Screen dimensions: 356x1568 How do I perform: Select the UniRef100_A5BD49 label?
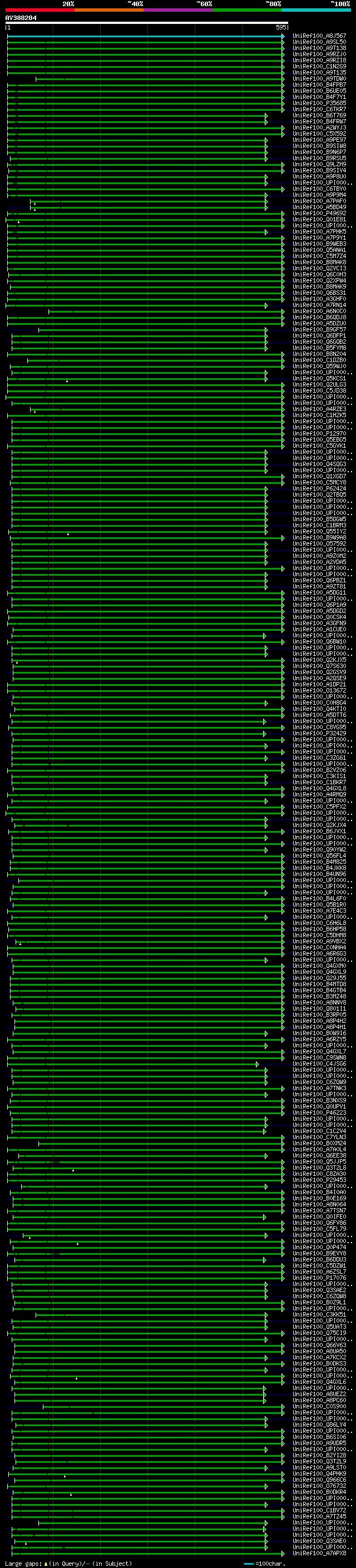pyautogui.click(x=319, y=207)
